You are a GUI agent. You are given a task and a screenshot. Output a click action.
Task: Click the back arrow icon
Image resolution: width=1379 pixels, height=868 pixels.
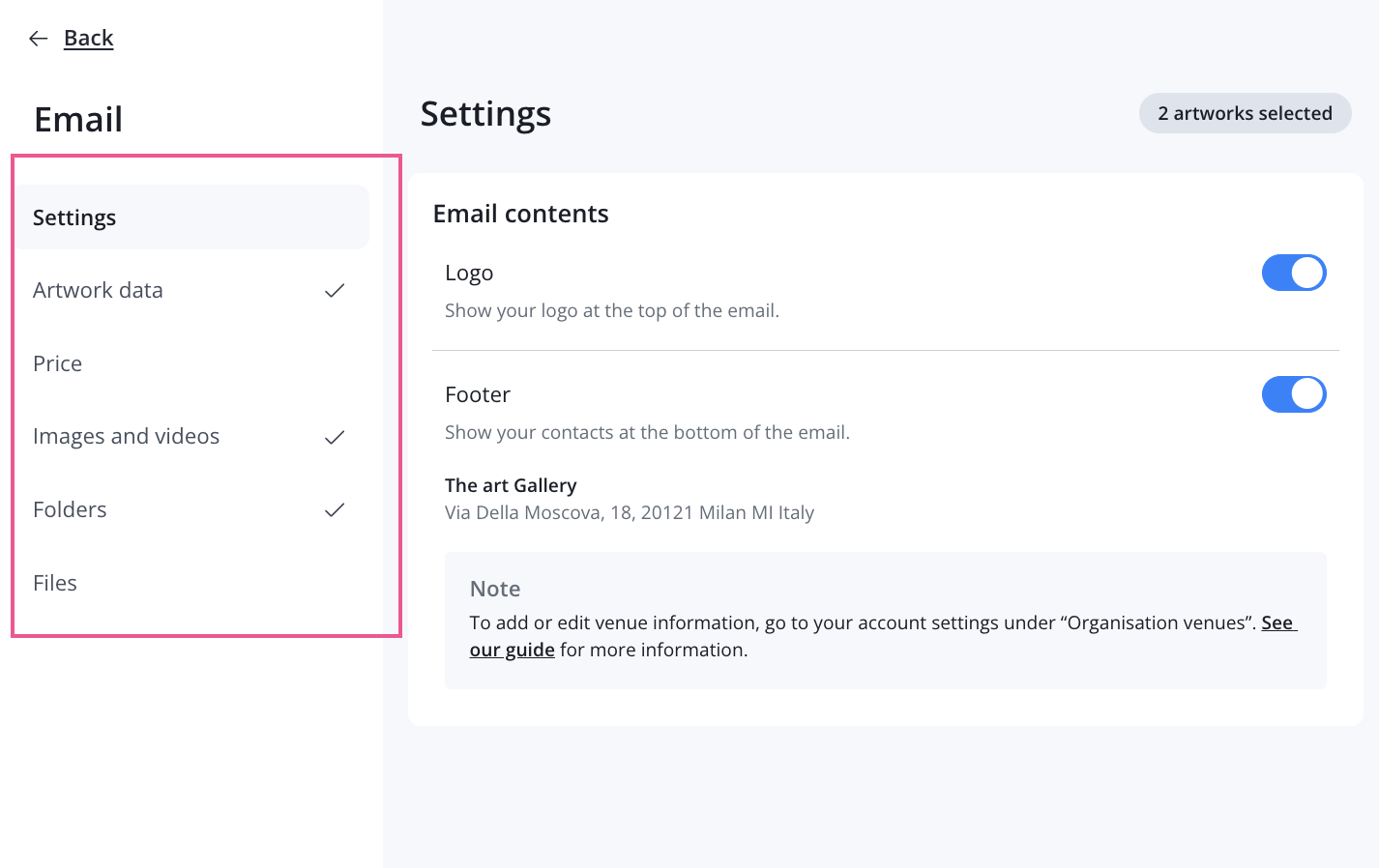coord(39,39)
